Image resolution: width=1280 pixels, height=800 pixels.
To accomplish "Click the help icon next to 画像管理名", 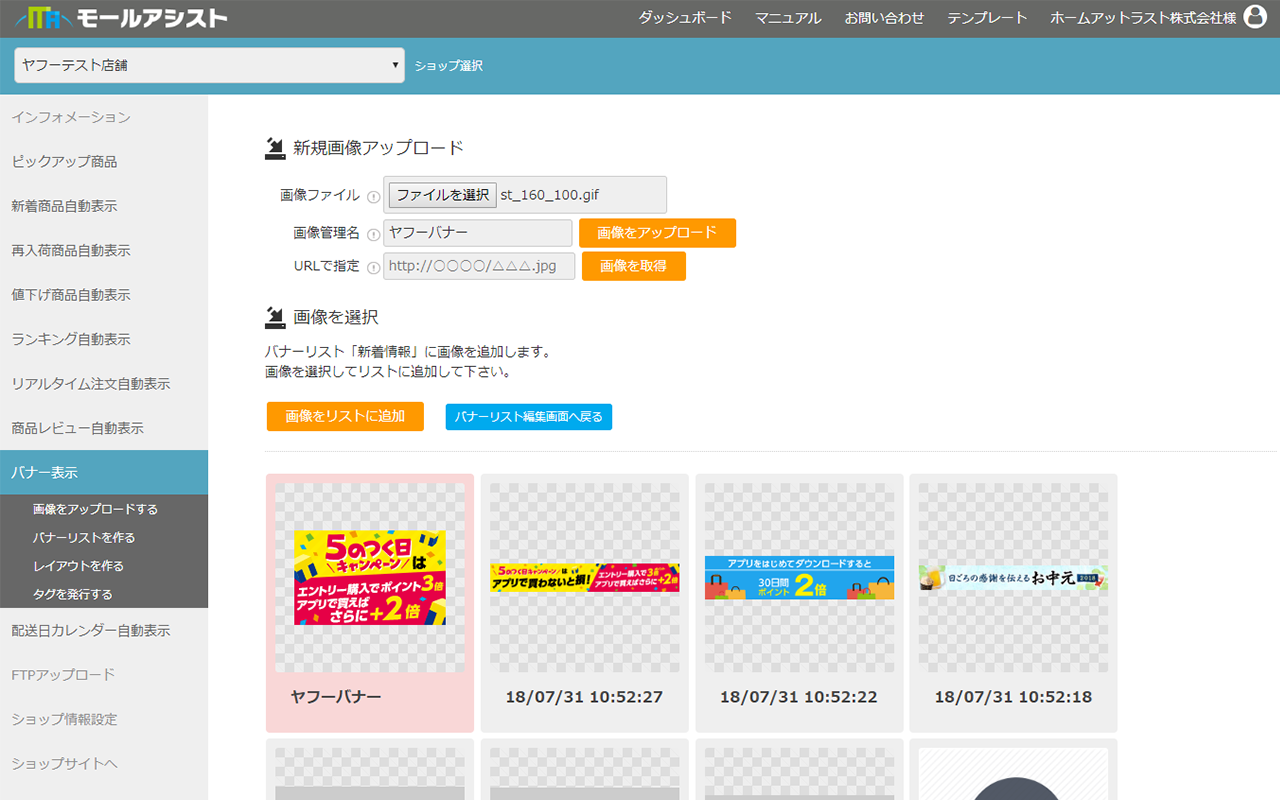I will click(374, 234).
